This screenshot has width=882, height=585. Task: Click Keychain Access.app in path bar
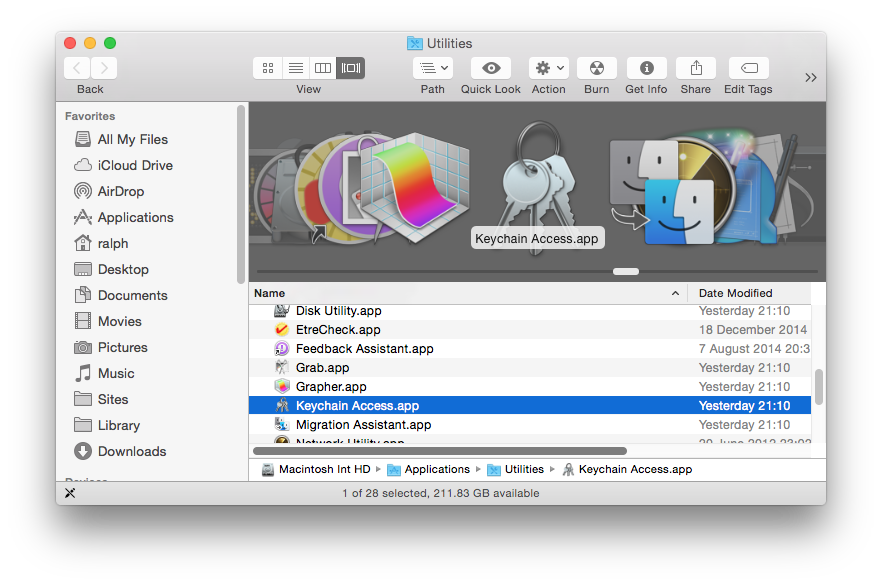(x=627, y=469)
